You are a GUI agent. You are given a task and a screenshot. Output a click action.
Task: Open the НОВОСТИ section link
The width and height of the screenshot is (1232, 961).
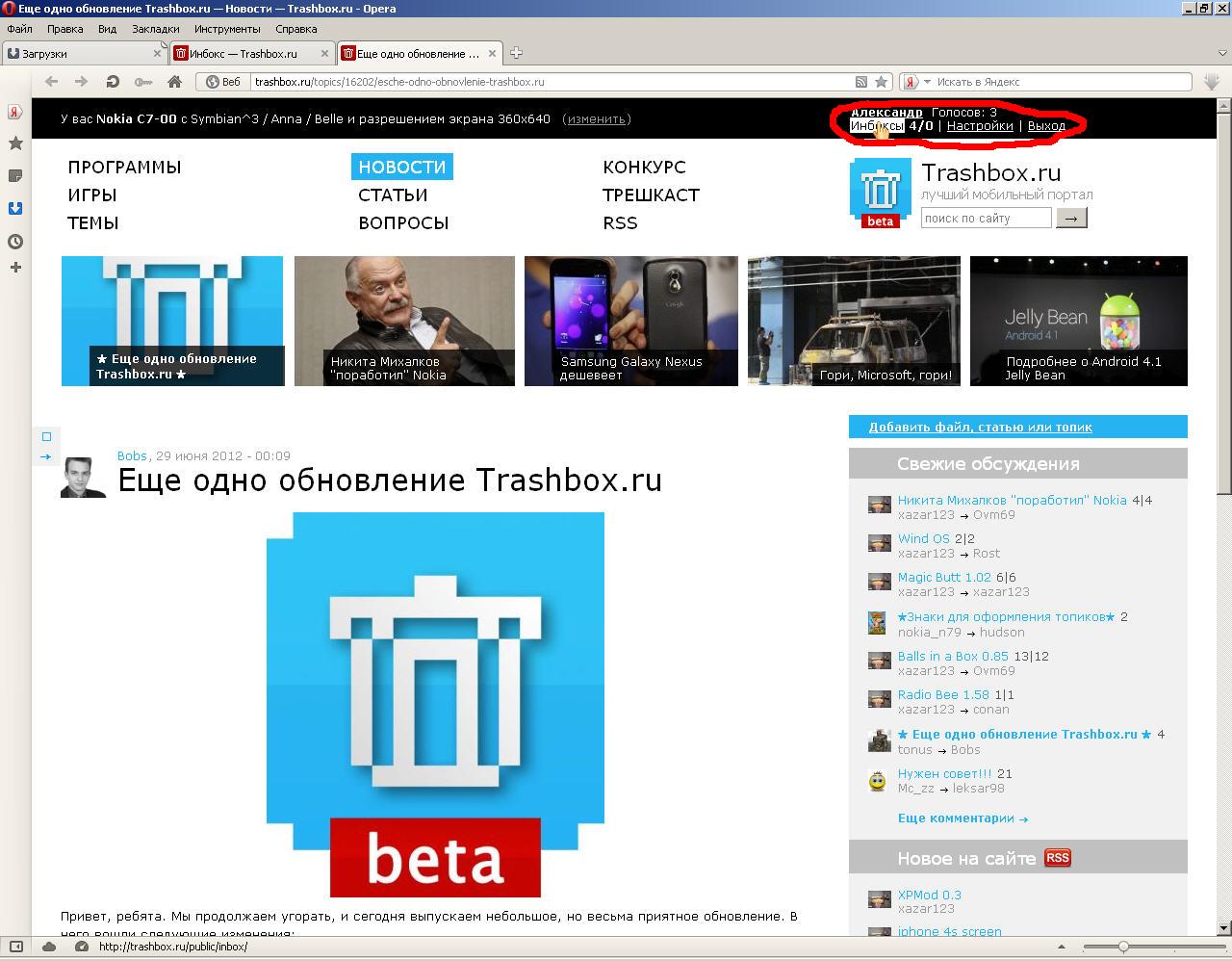click(402, 168)
